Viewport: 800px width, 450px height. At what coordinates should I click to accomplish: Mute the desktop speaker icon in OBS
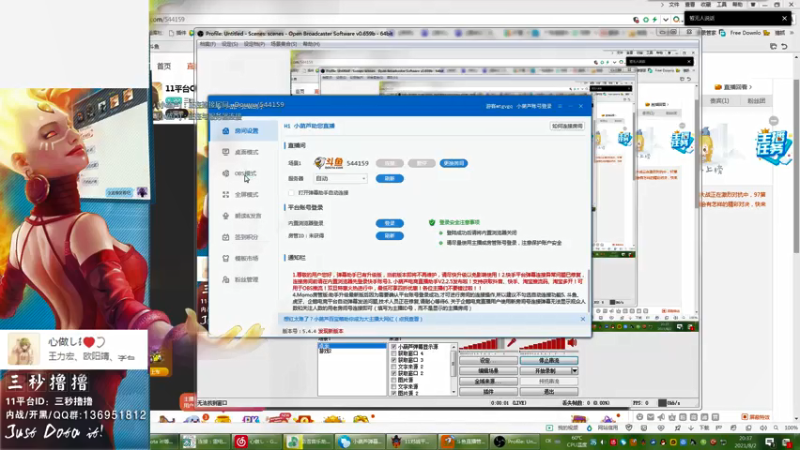click(x=572, y=343)
